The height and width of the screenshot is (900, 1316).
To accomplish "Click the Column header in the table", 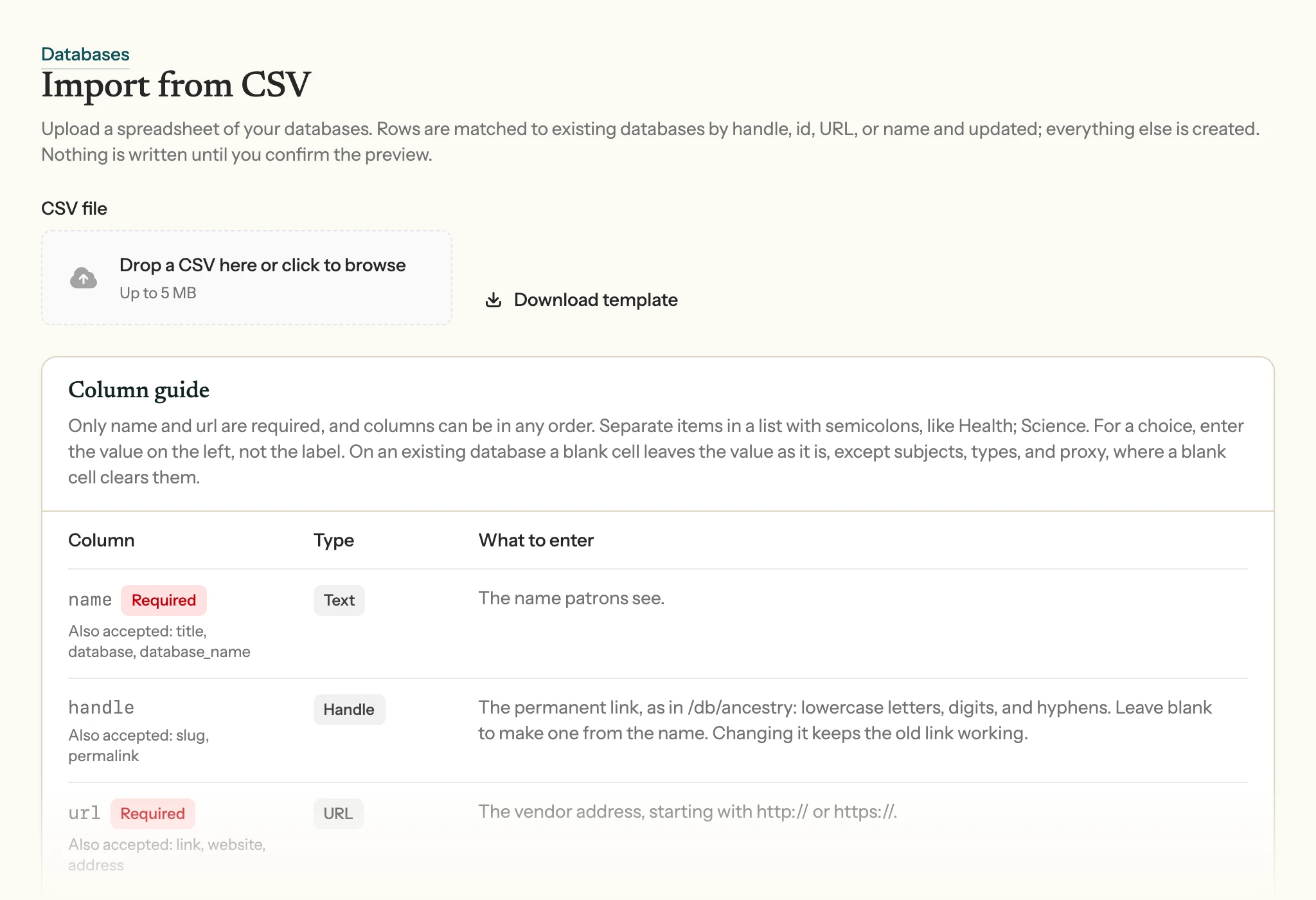I will coord(102,540).
